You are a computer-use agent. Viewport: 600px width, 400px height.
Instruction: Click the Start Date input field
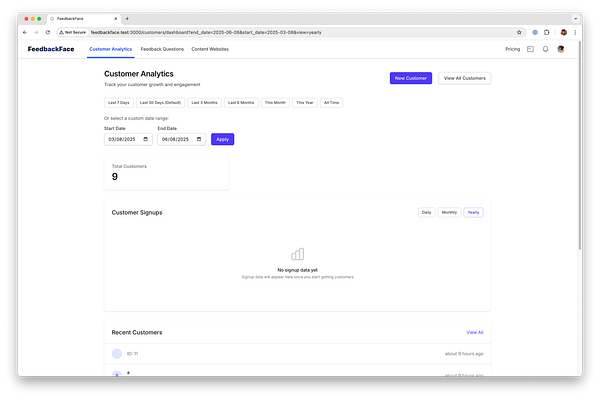(x=128, y=139)
